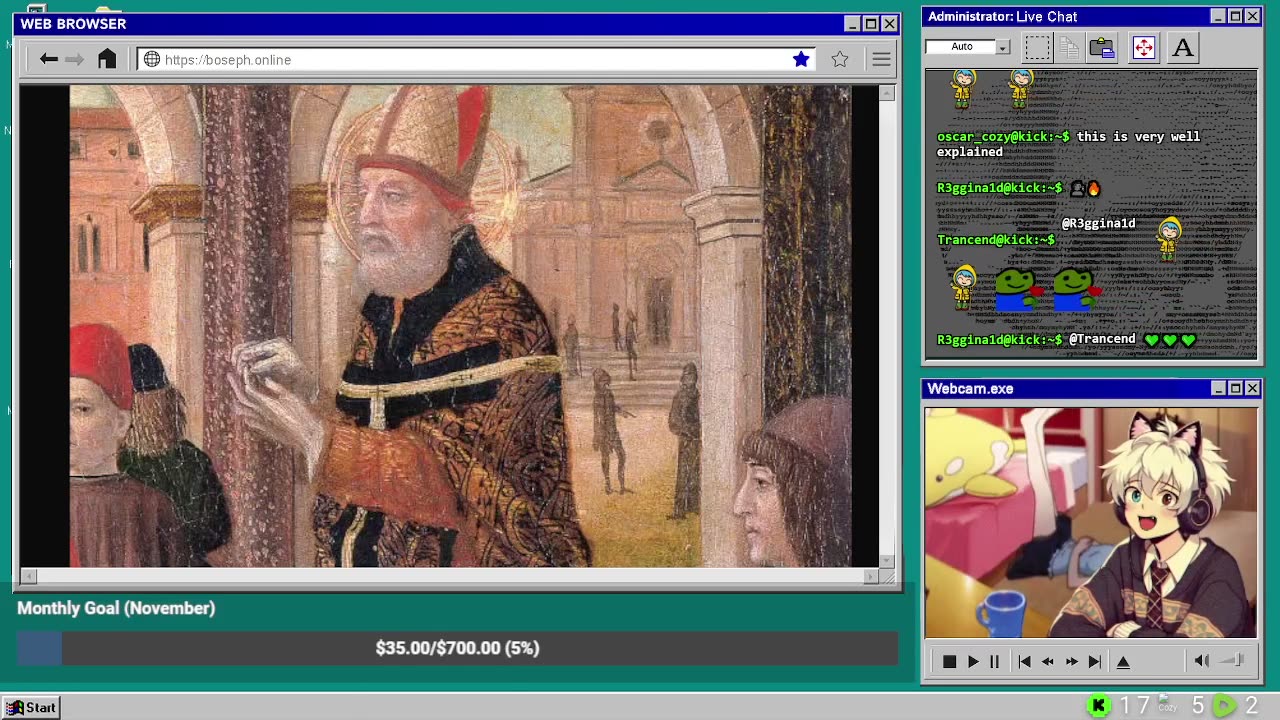Screen dimensions: 1280x720
Task: Click the painting image in the browser
Action: [x=460, y=326]
